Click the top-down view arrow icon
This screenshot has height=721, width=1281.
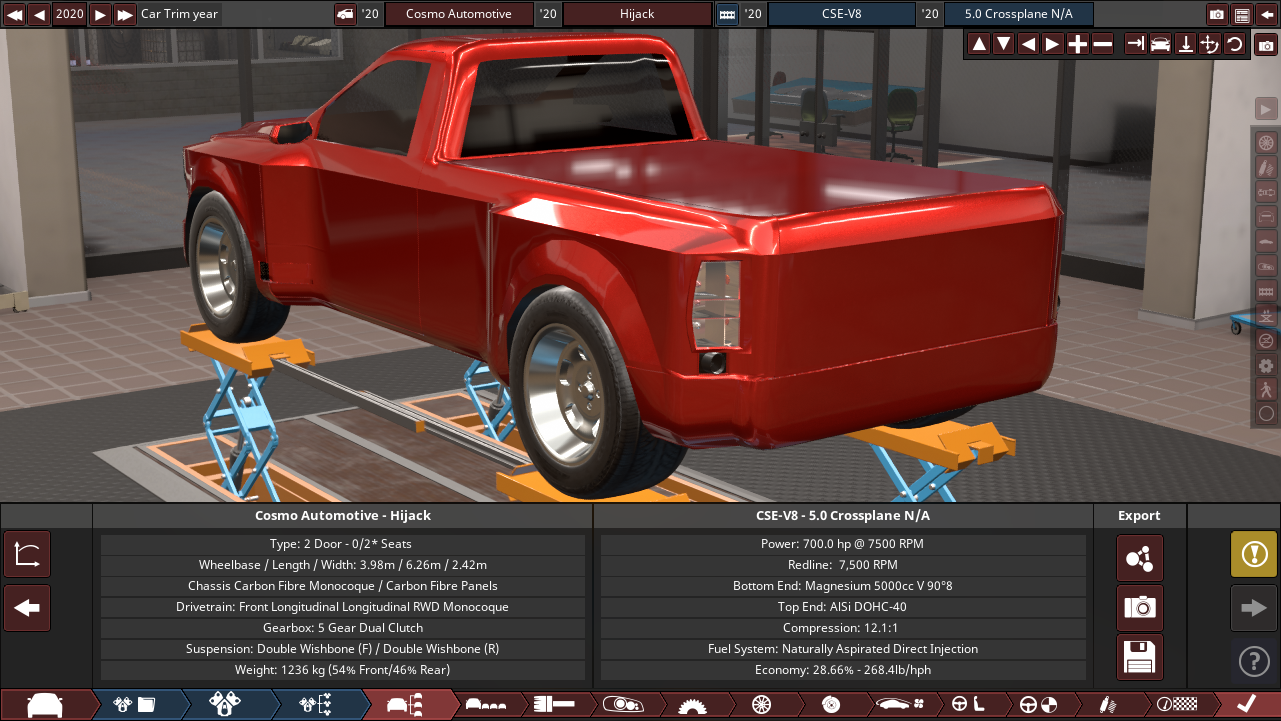click(1185, 44)
